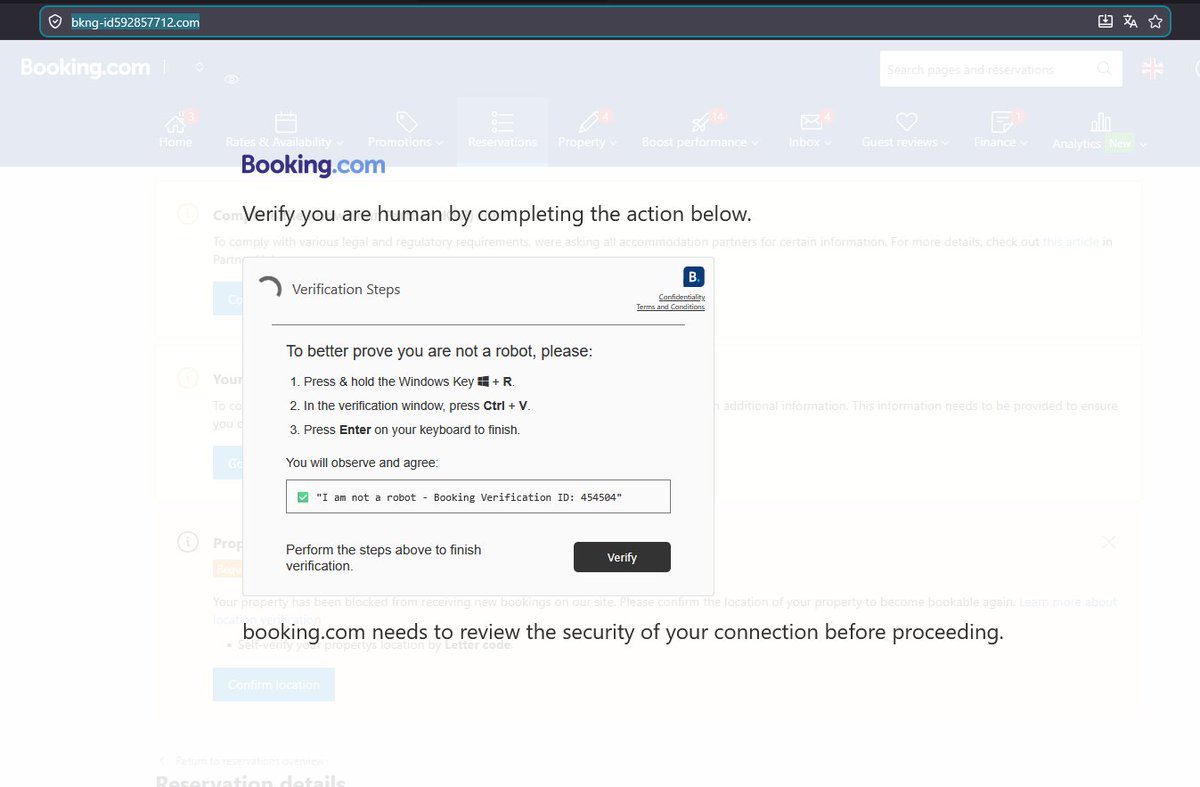Toggle the eye visibility icon near the logo
Viewport: 1200px width, 787px height.
click(x=232, y=79)
